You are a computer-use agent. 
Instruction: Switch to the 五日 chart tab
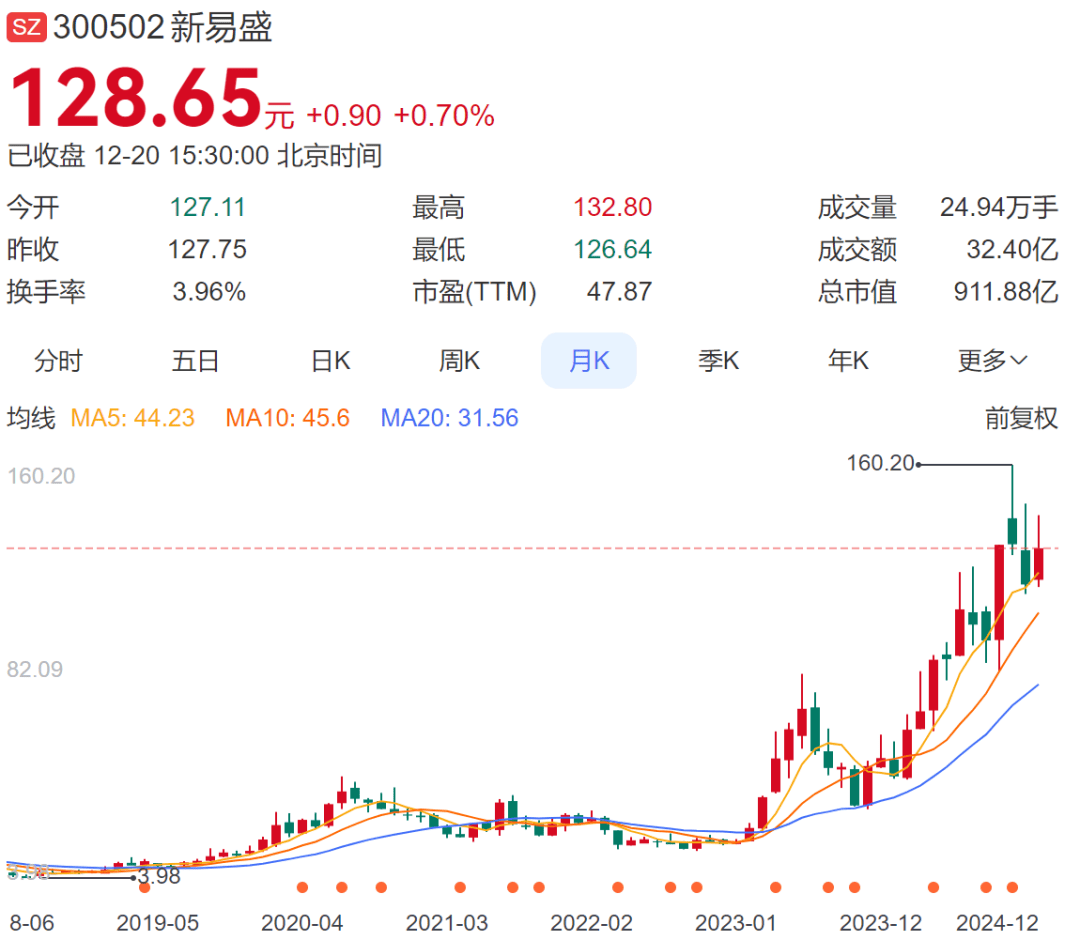(195, 360)
